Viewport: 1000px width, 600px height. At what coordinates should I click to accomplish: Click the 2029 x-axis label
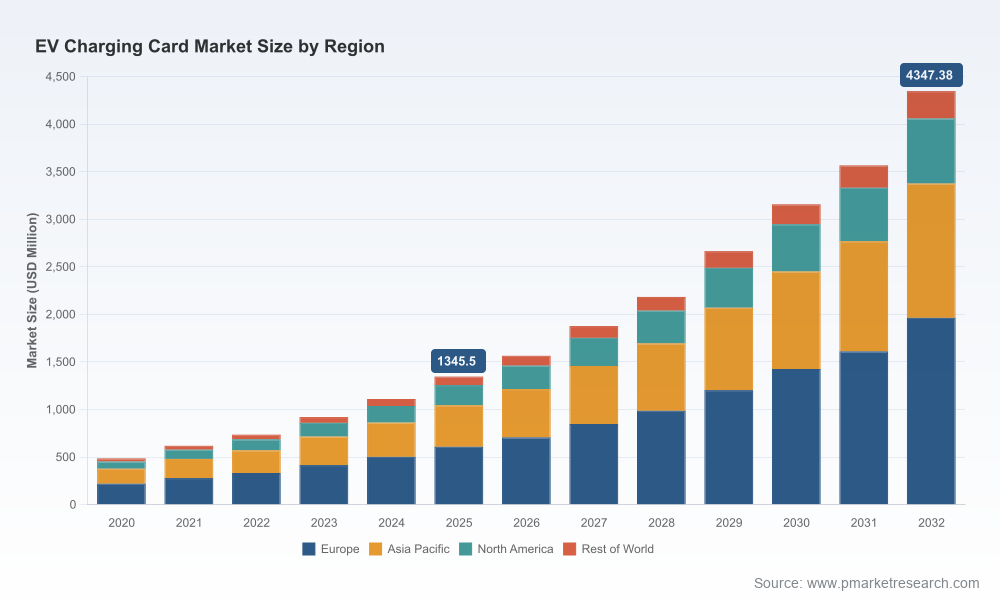tap(728, 523)
